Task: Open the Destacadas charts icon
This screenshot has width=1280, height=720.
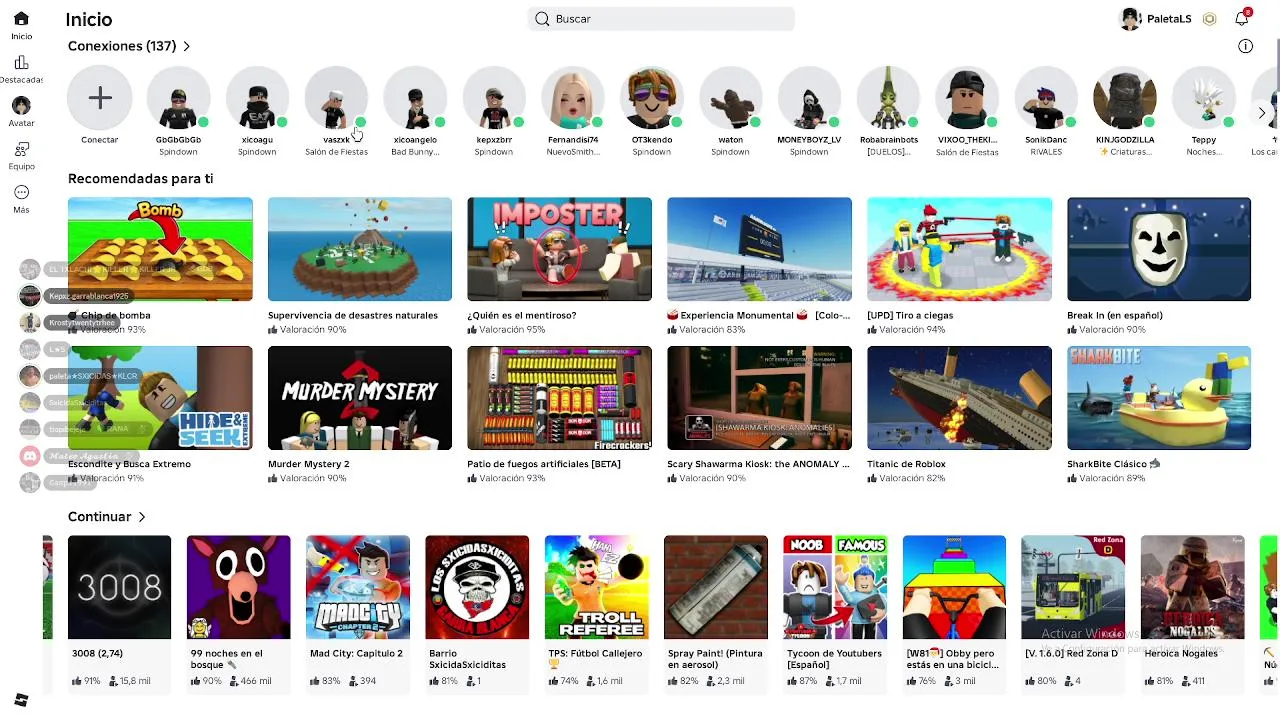Action: click(x=21, y=63)
